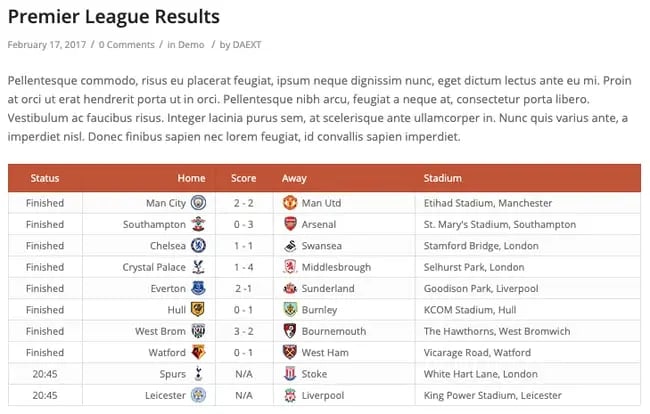
Task: Click the Bournemouth club crest icon
Action: [290, 331]
